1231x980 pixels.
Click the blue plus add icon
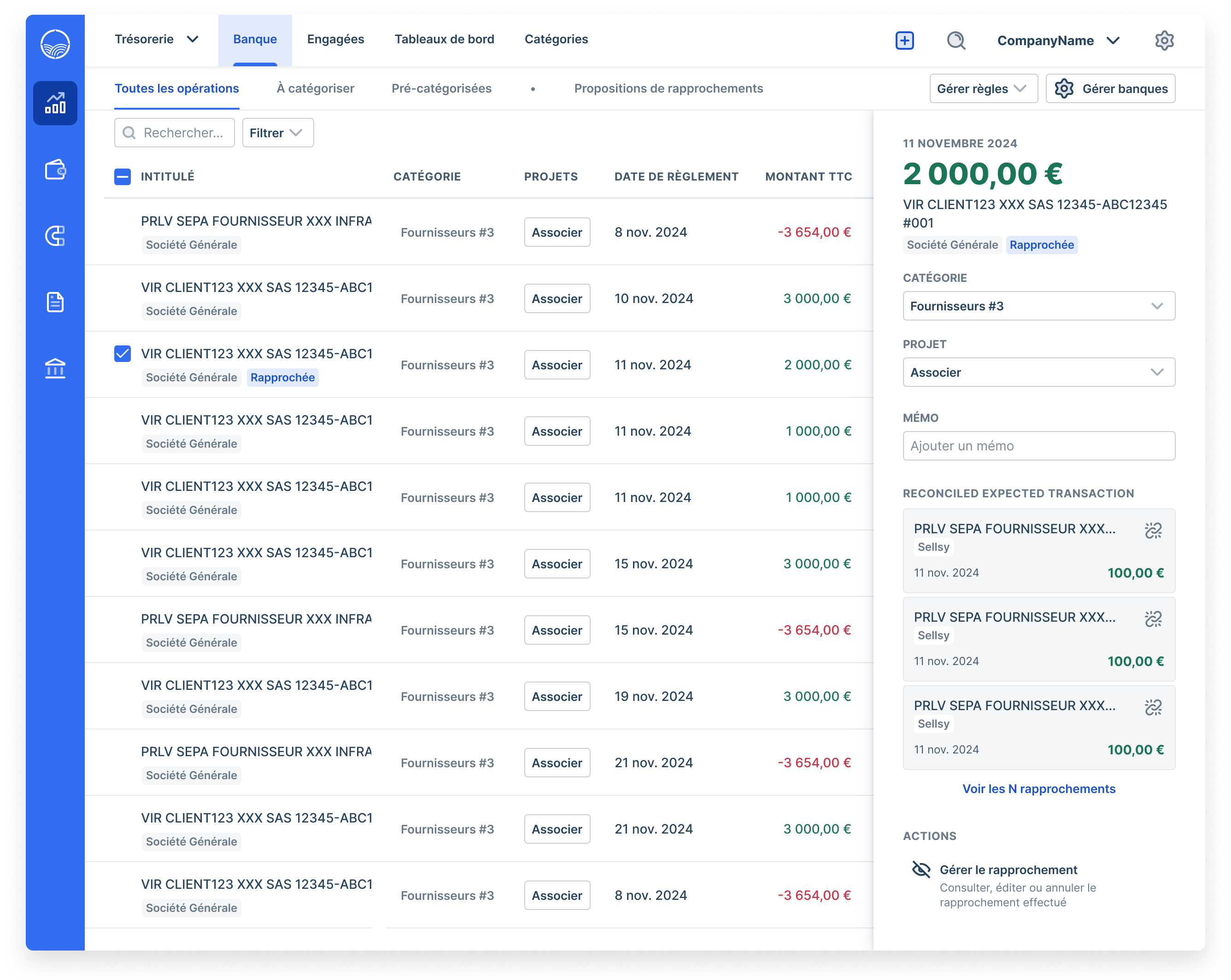904,41
